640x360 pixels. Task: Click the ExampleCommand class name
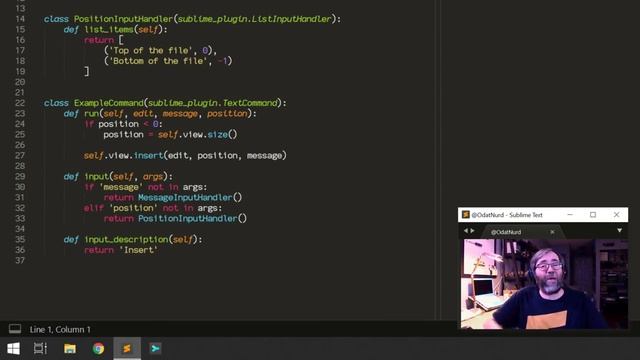point(109,103)
